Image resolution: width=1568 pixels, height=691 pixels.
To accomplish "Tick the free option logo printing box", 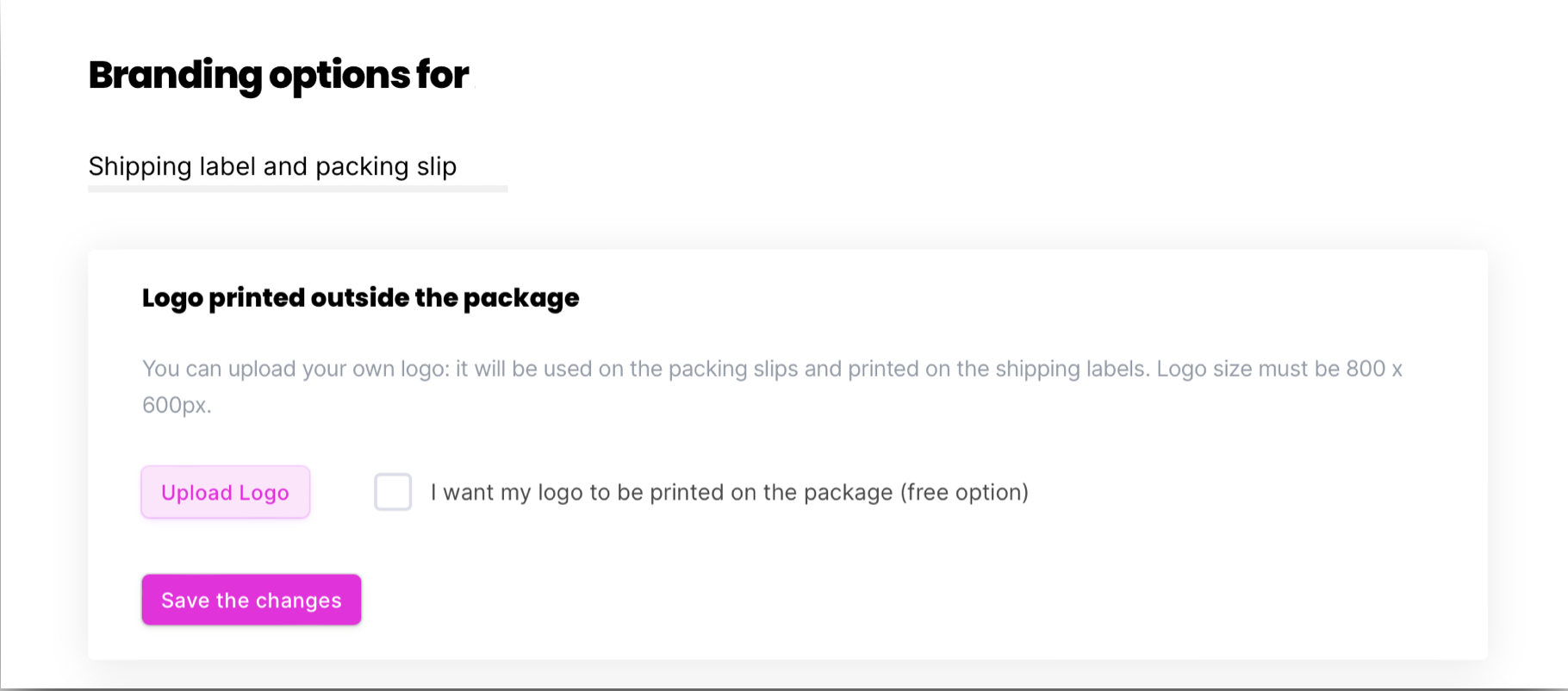I will coord(393,492).
